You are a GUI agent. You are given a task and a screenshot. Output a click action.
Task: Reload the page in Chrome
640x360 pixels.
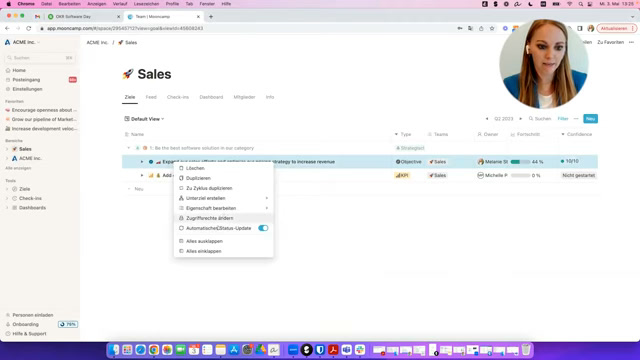click(x=29, y=29)
